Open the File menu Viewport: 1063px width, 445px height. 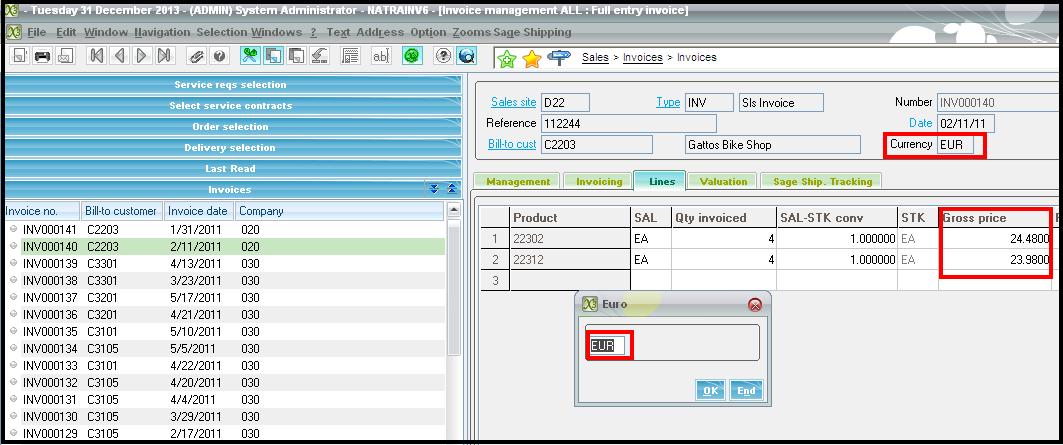tap(37, 32)
